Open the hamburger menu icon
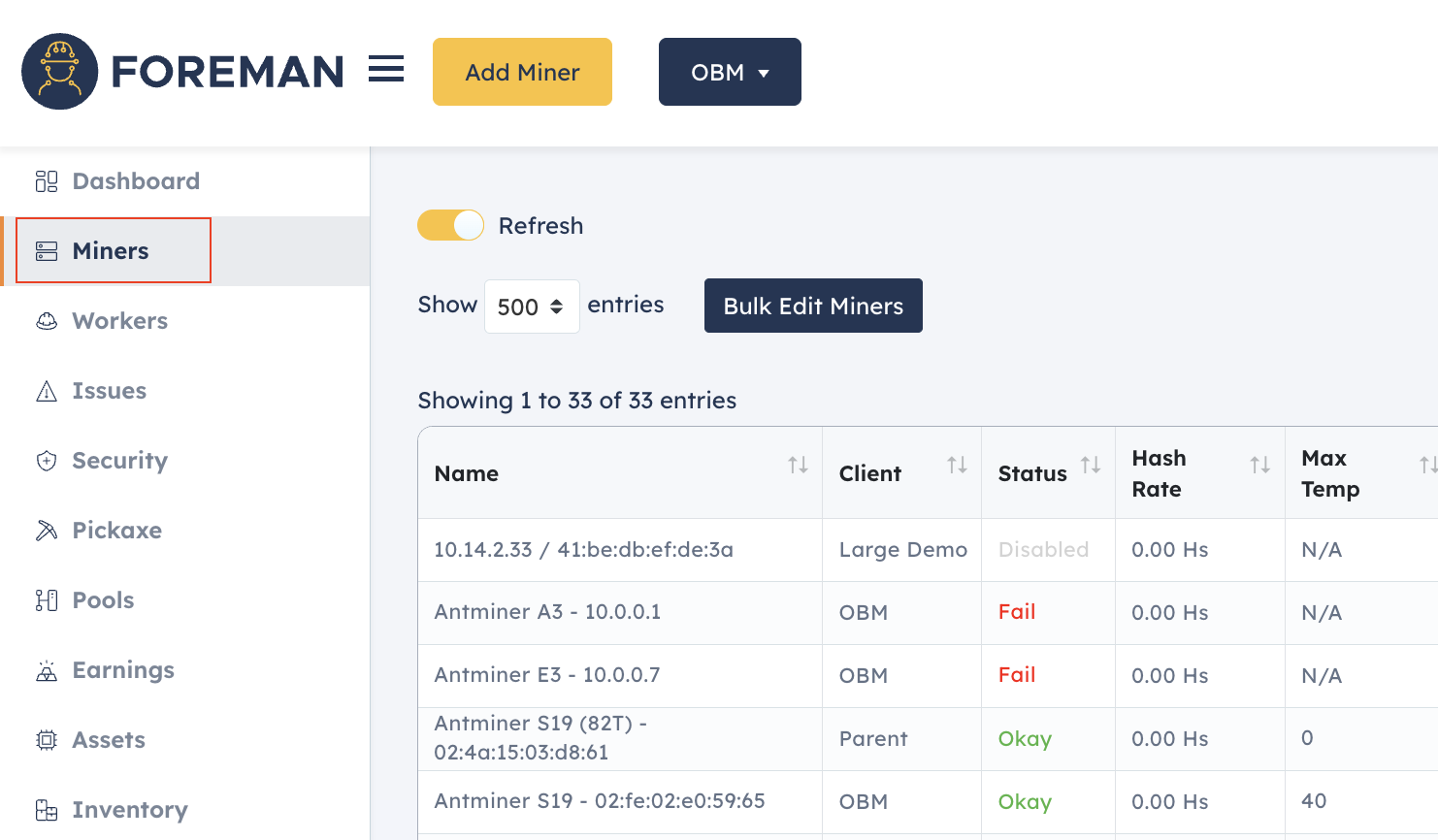Screen dimensions: 1438x840 coord(386,69)
